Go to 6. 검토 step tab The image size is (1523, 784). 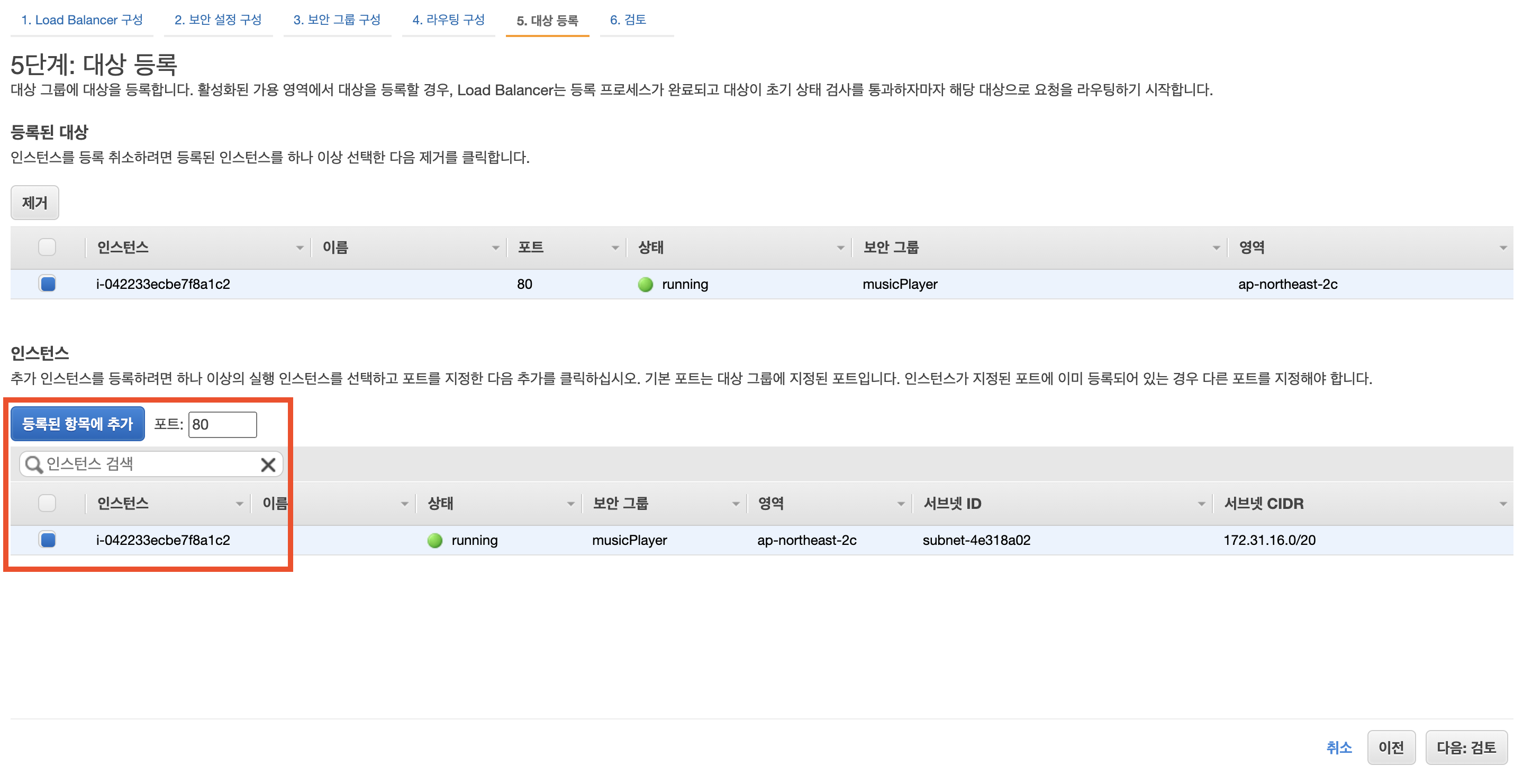coord(627,20)
